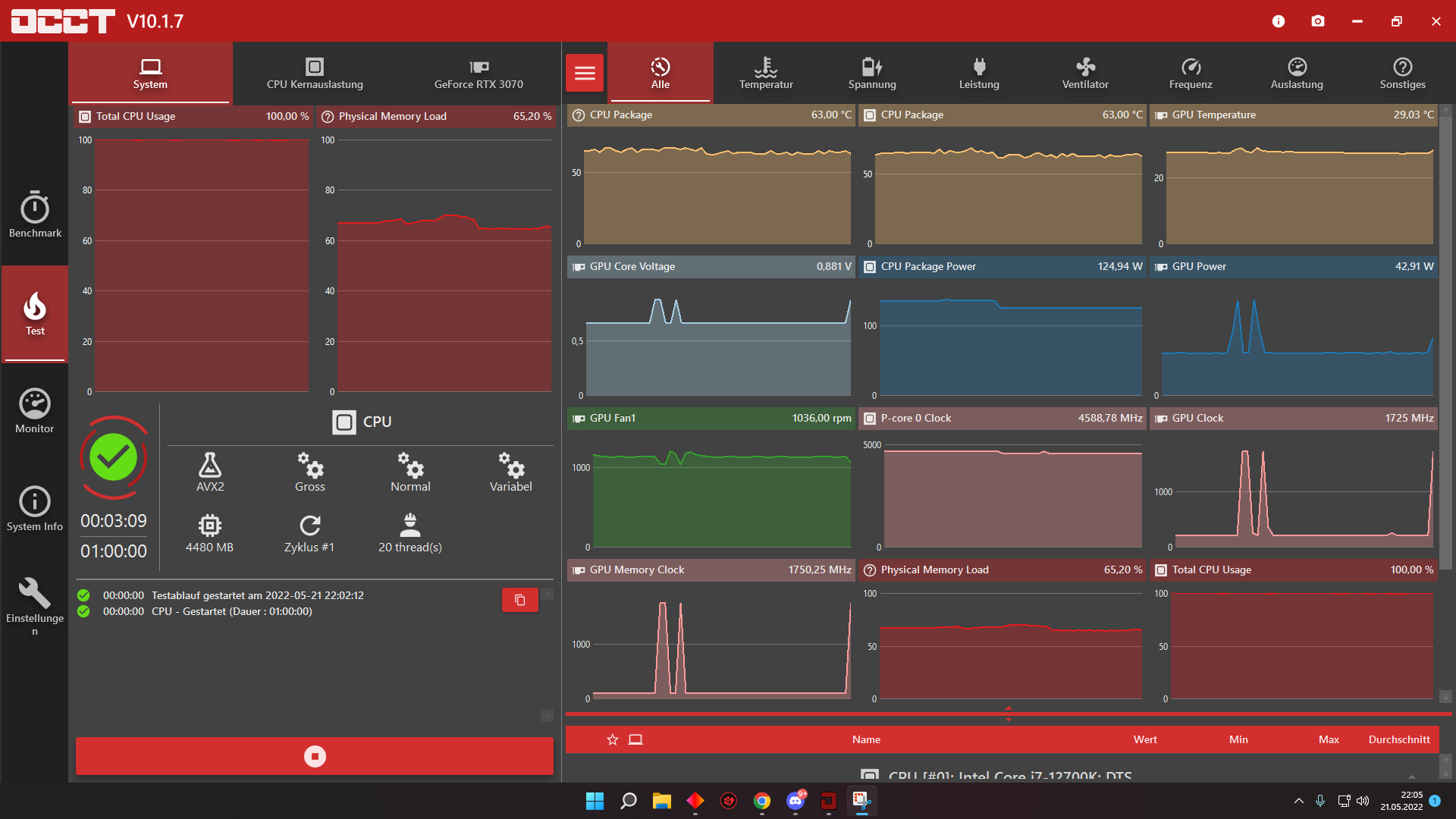Screen dimensions: 1456x819
Task: Open System Info from sidebar
Action: coord(35,509)
